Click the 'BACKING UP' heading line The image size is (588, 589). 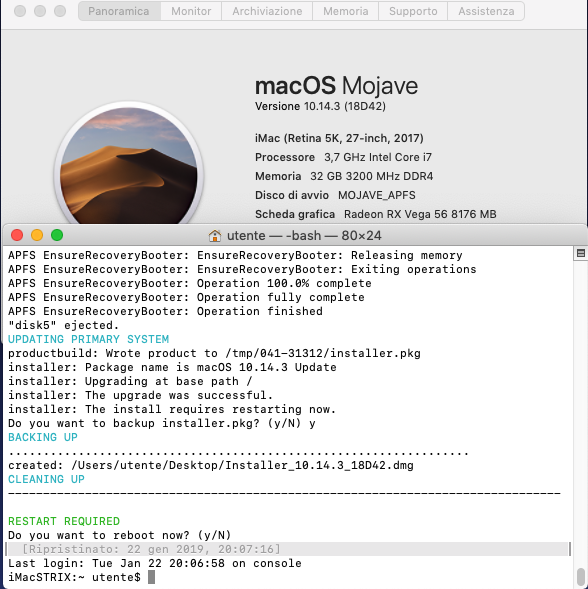coord(43,437)
